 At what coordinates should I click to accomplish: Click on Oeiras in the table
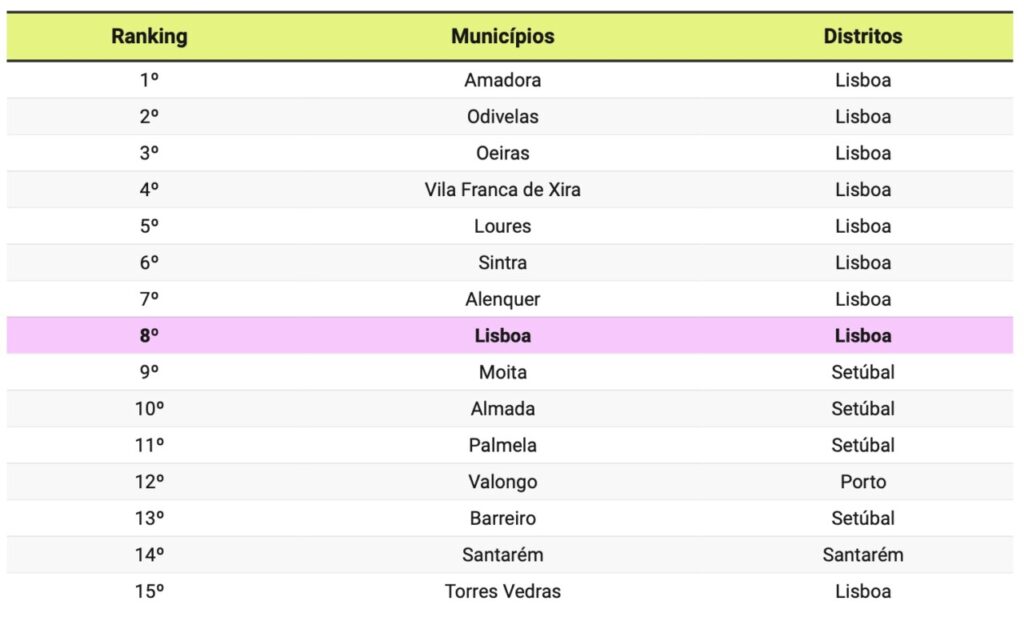tap(502, 153)
